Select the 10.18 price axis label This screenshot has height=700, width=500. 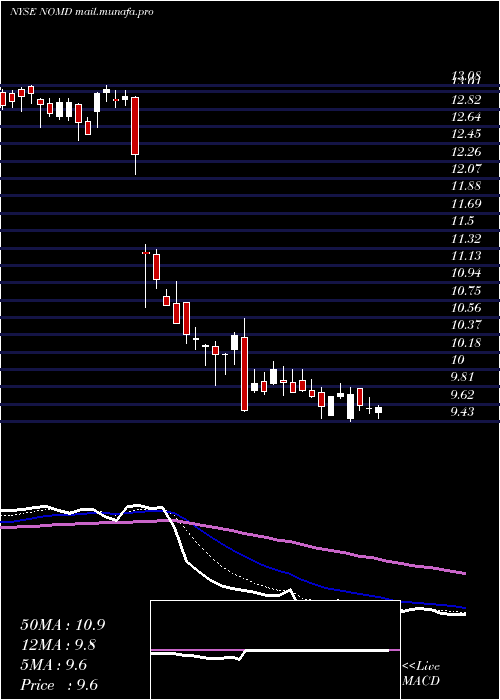pos(466,342)
